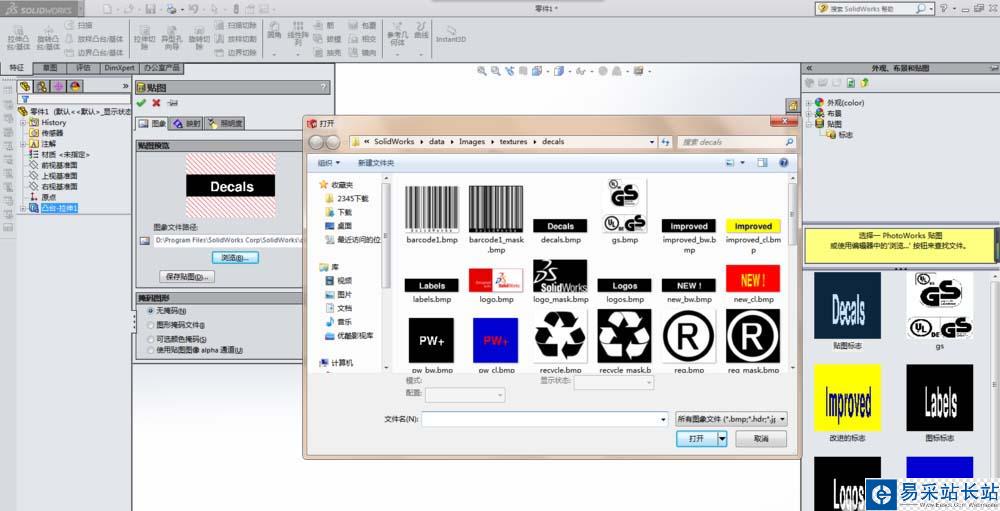This screenshot has width=1000, height=511.
Task: Click 打开 button in file dialog
Action: tap(696, 439)
